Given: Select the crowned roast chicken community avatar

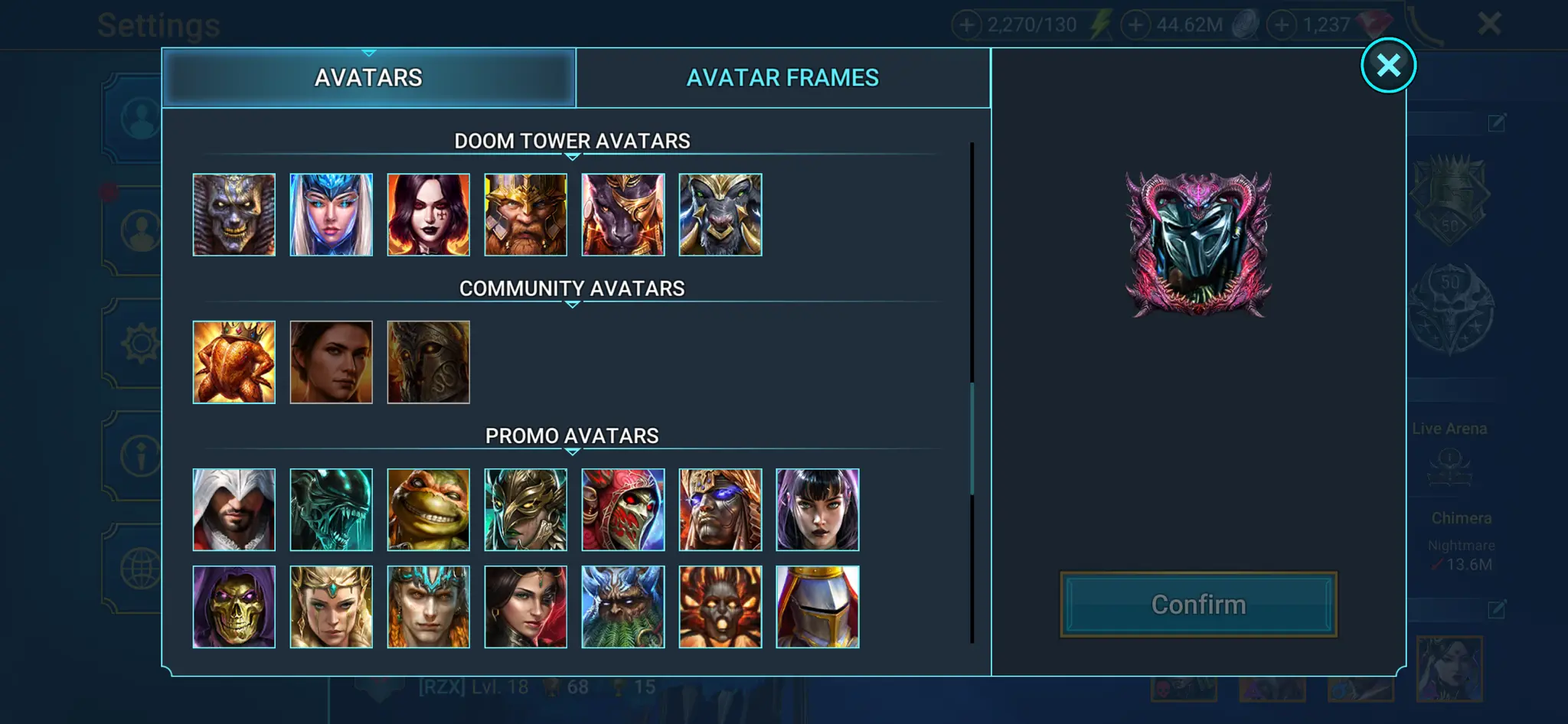Looking at the screenshot, I should (x=234, y=362).
